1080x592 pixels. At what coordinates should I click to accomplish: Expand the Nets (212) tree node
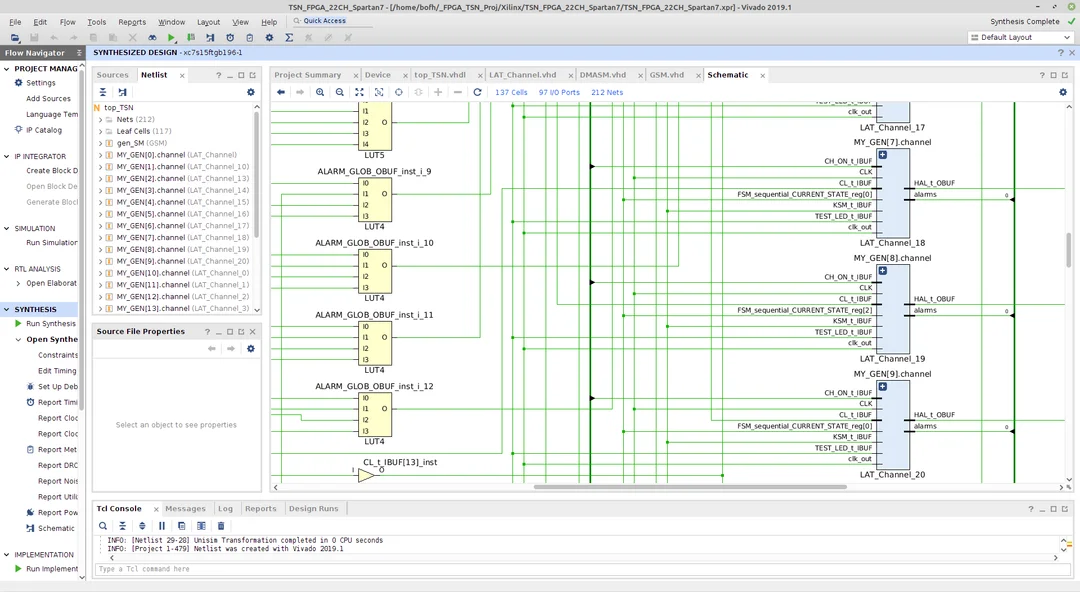pos(101,120)
